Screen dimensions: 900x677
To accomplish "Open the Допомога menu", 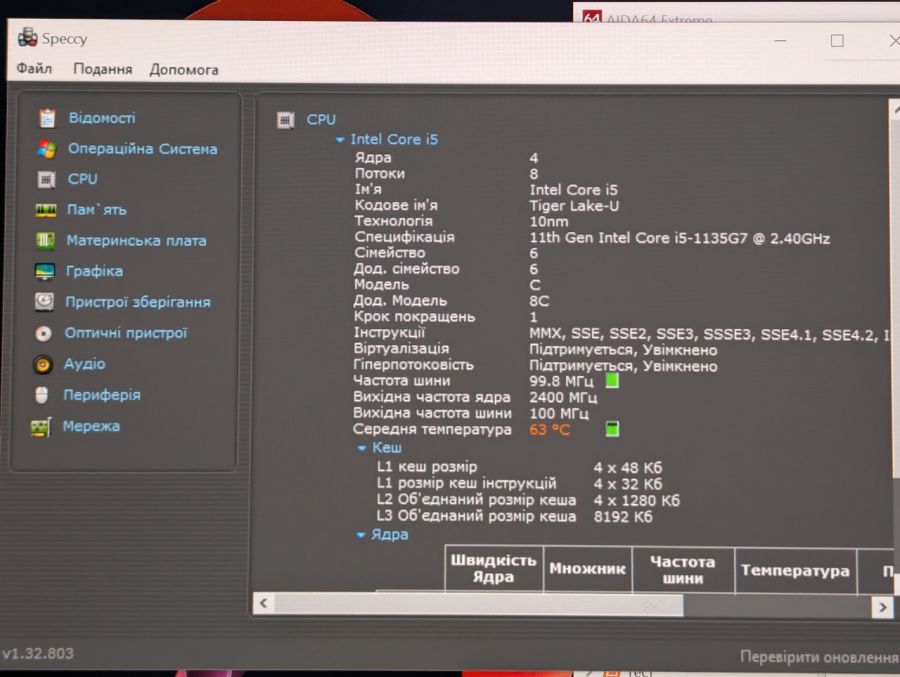I will [x=184, y=69].
